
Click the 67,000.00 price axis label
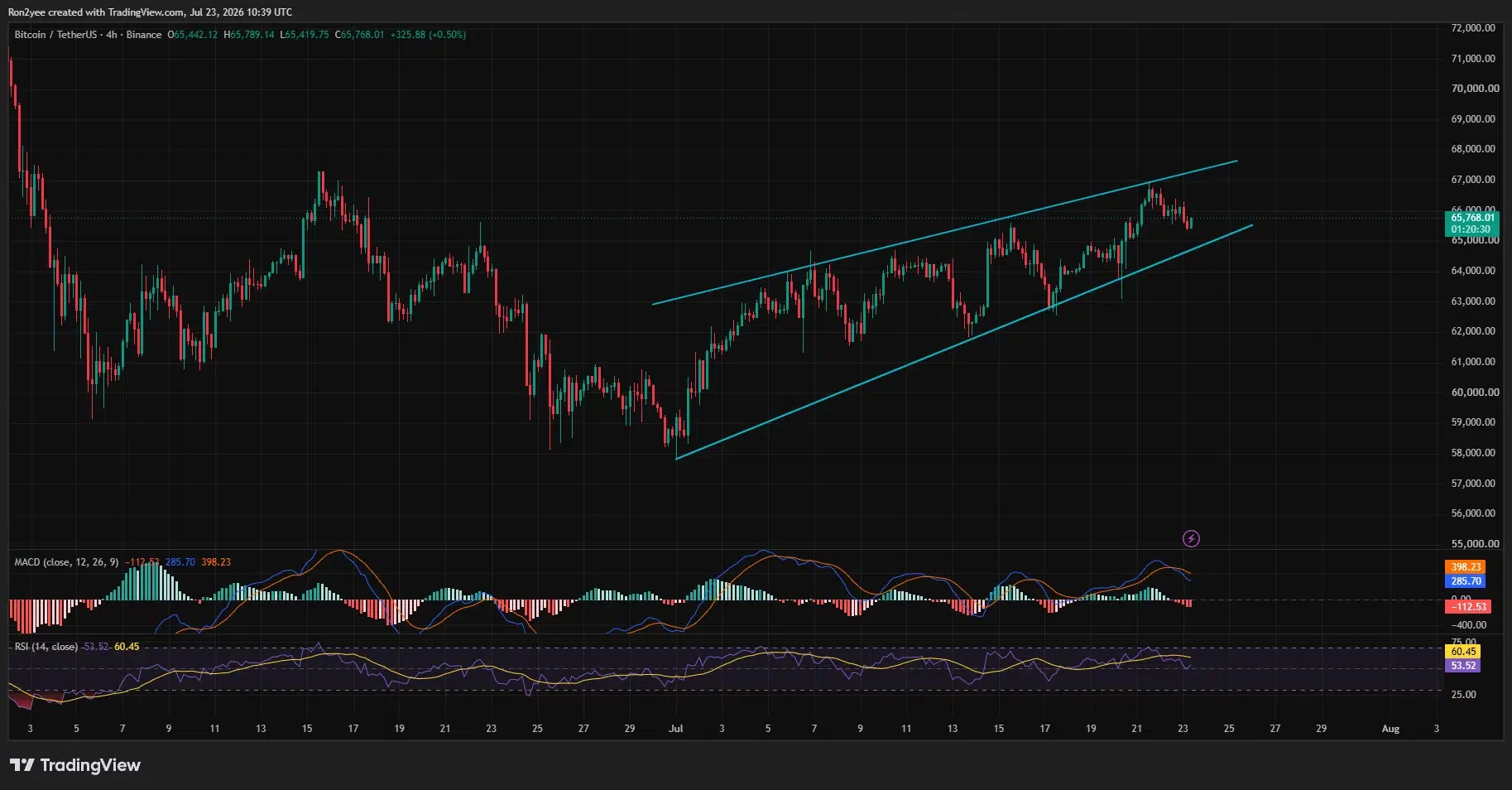tap(1473, 180)
